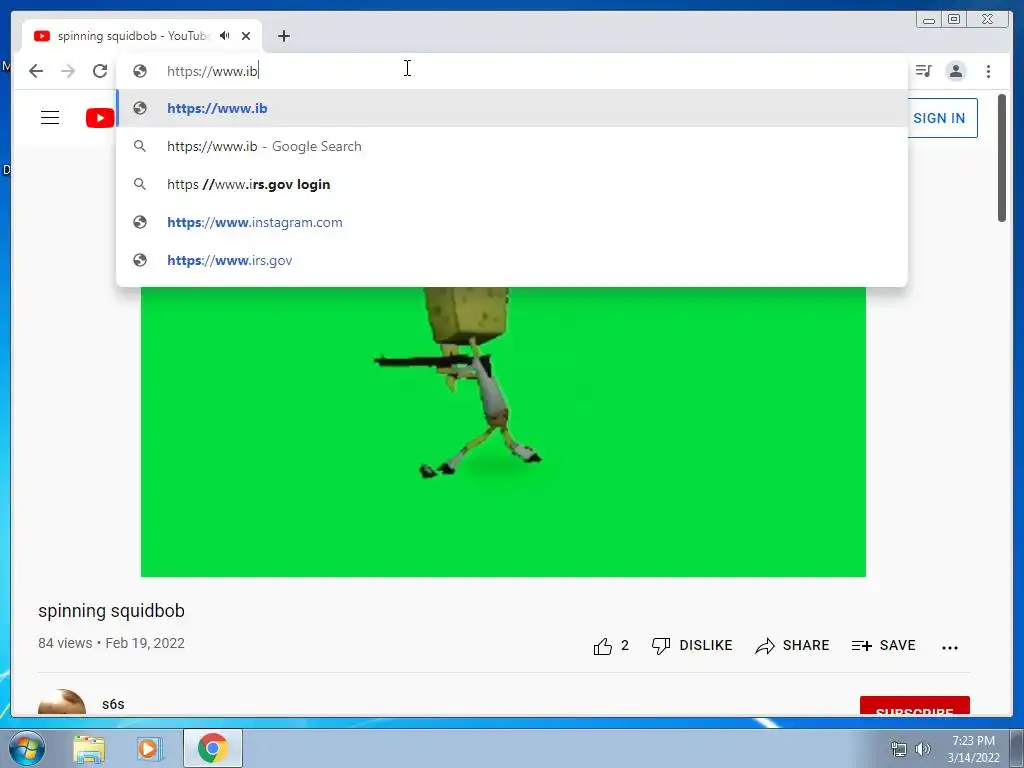Reload the current page
Viewport: 1024px width, 768px height.
pyautogui.click(x=100, y=71)
